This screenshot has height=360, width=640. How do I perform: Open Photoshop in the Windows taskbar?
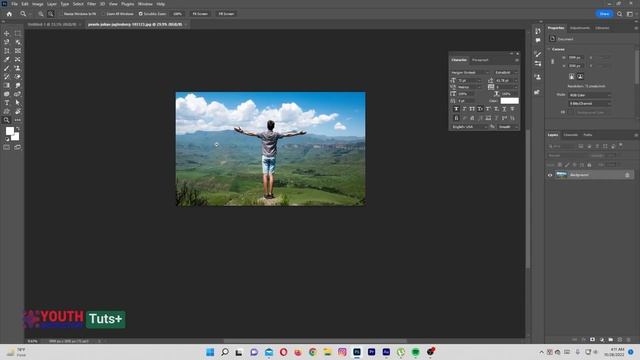357,352
